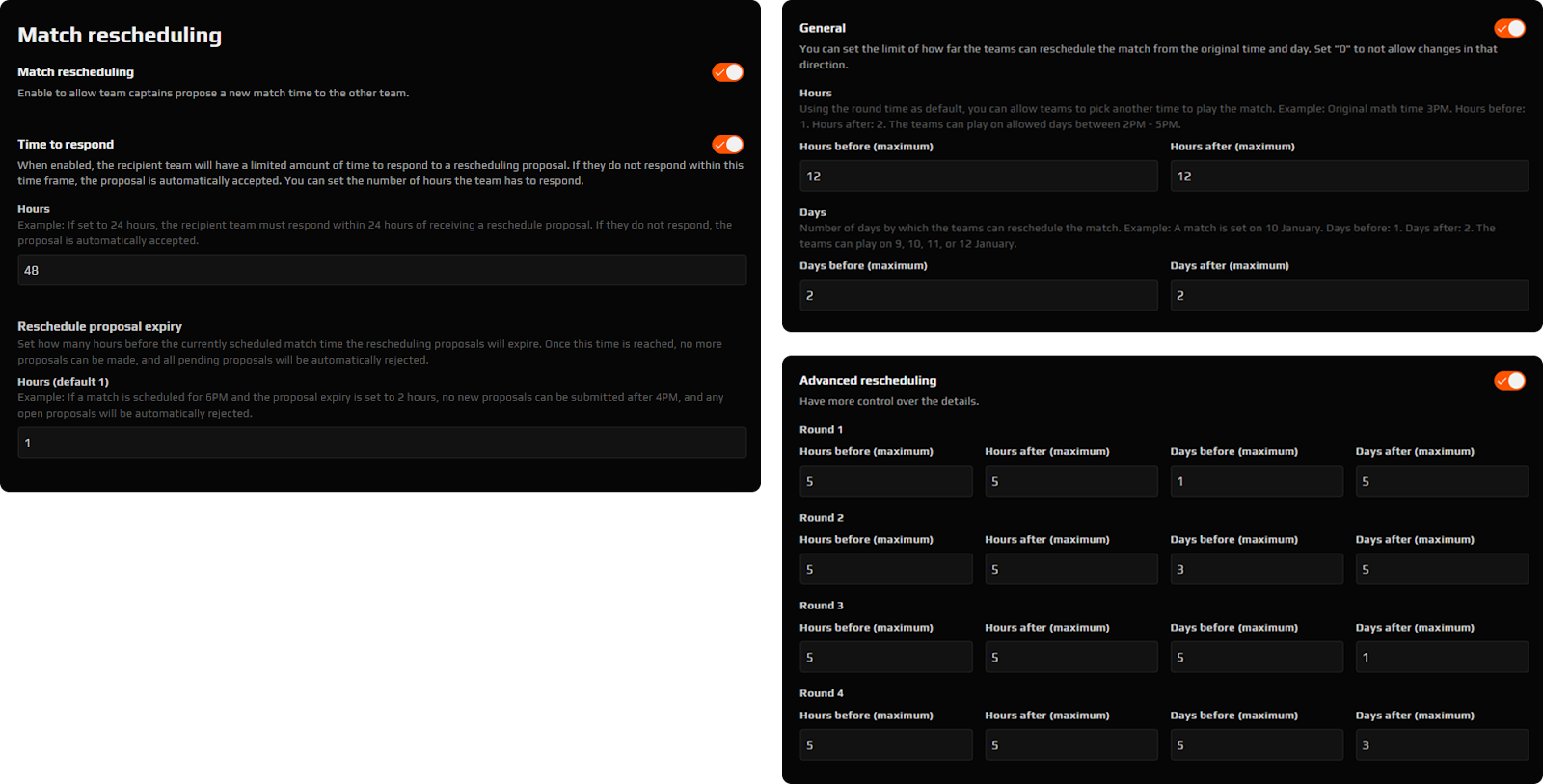
Task: Focus General Hours before (maximum) input
Action: point(978,176)
